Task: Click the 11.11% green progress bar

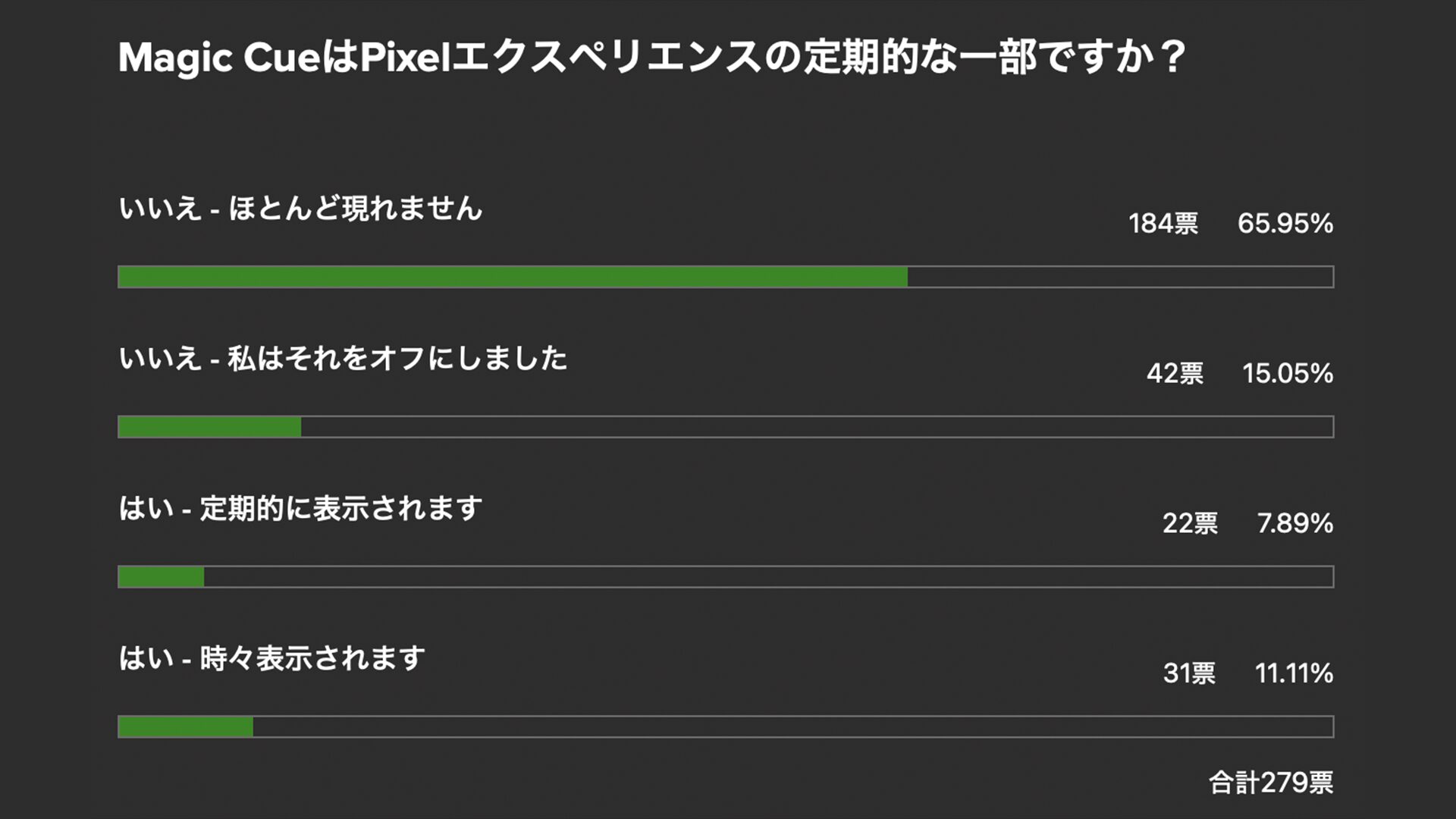Action: (186, 727)
